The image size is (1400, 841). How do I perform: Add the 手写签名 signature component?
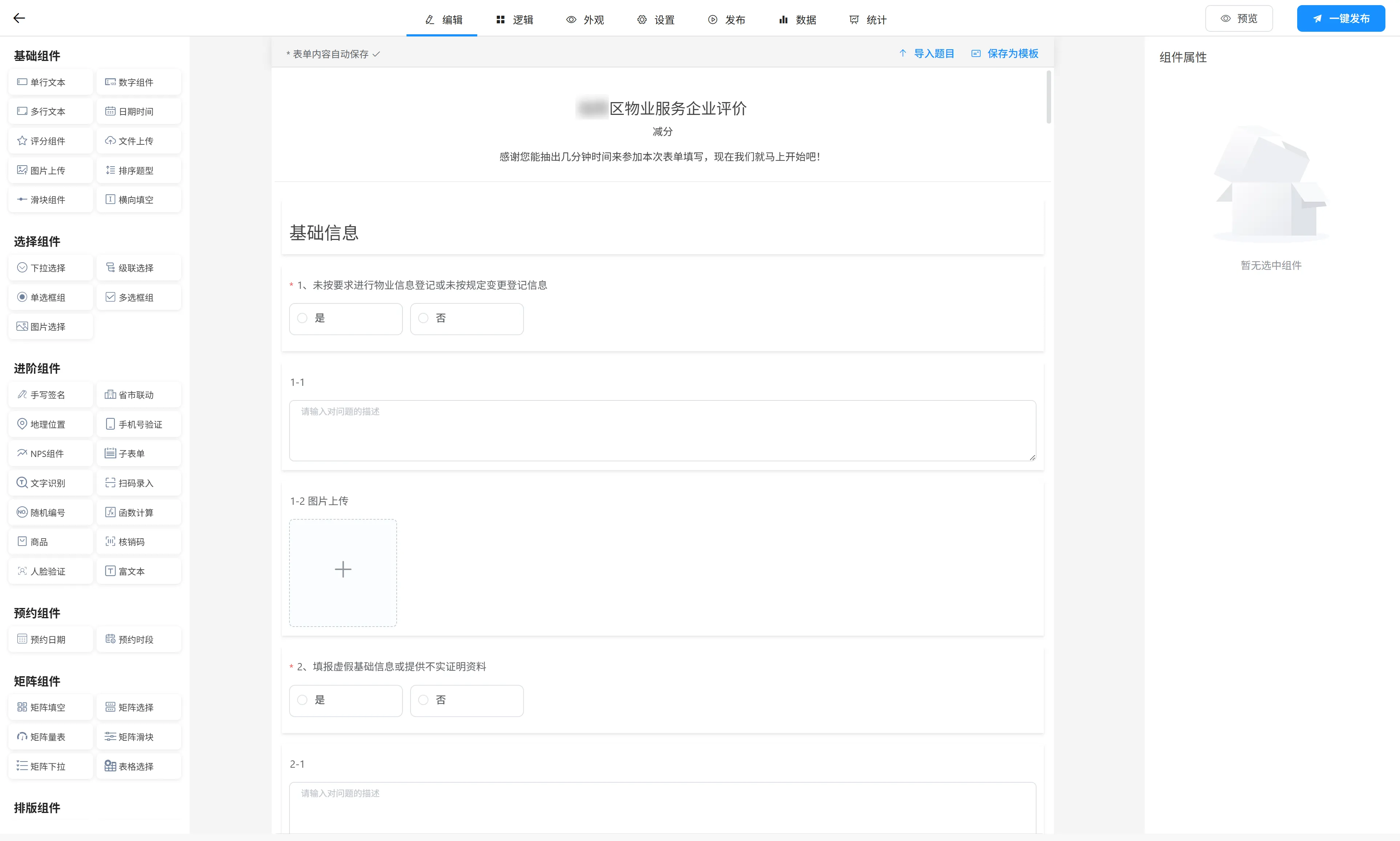click(x=50, y=395)
